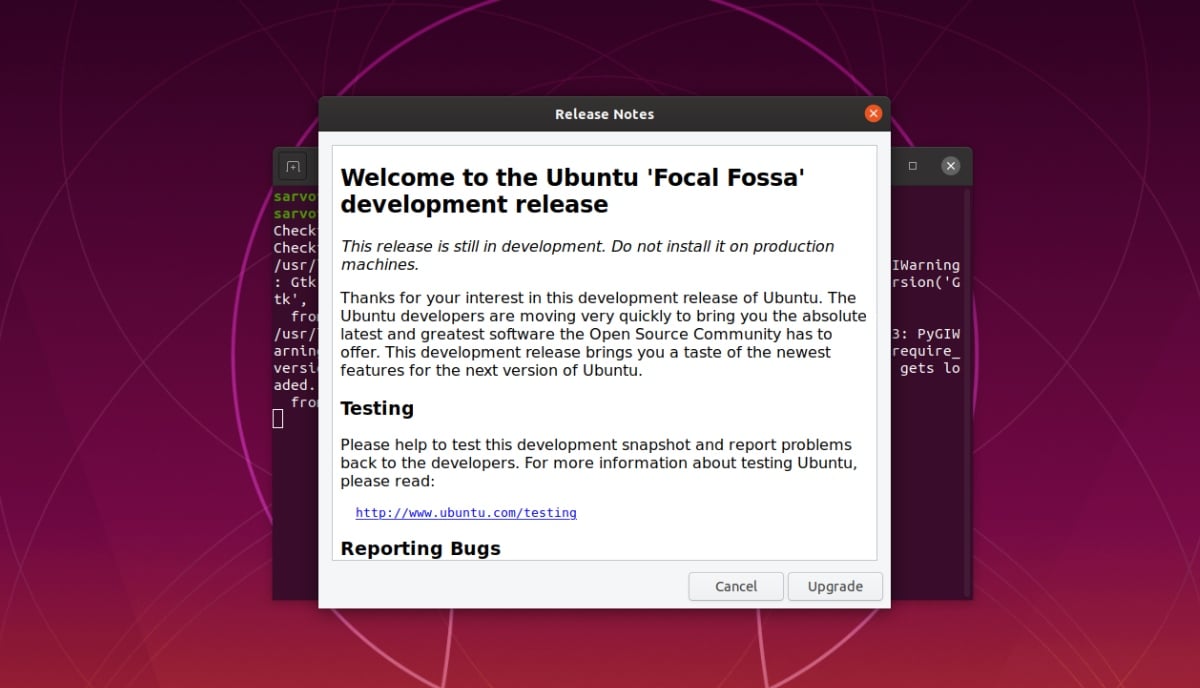
Task: Click the Upgrade button
Action: (835, 586)
